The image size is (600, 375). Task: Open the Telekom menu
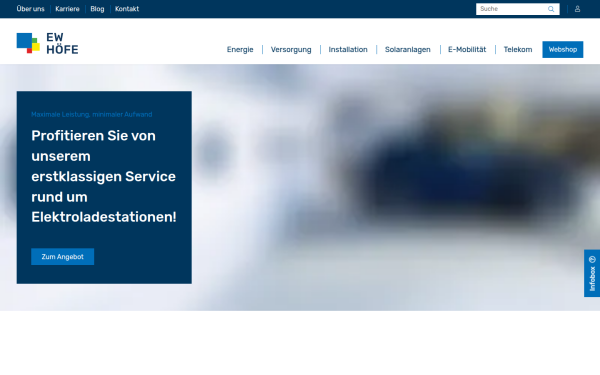[518, 49]
